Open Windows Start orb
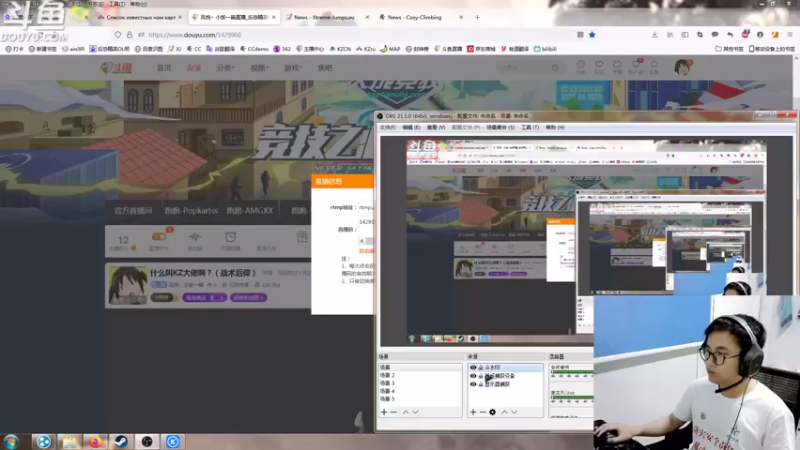The width and height of the screenshot is (800, 450). point(11,441)
